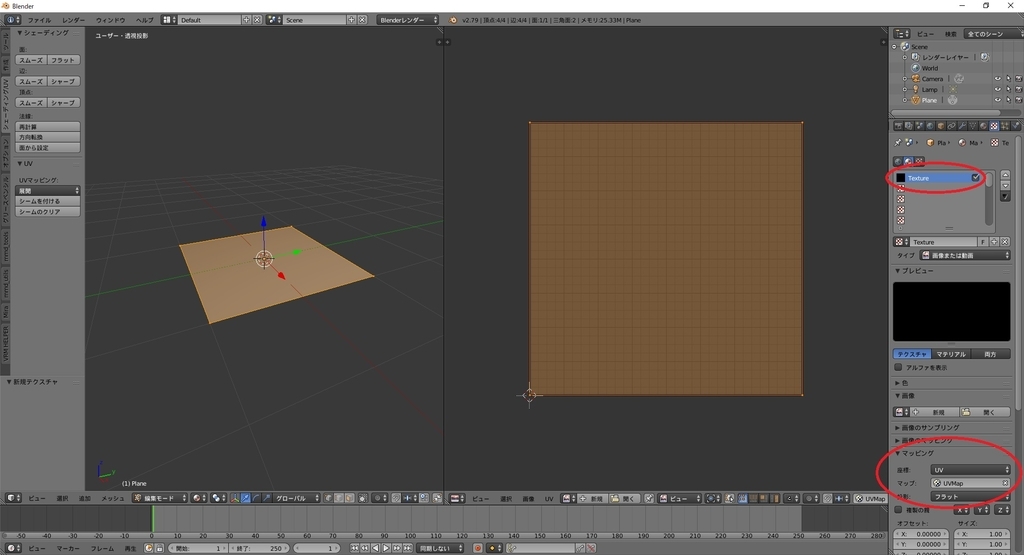Click the Blender info header logo icon
The width and height of the screenshot is (1024, 555).
point(453,20)
